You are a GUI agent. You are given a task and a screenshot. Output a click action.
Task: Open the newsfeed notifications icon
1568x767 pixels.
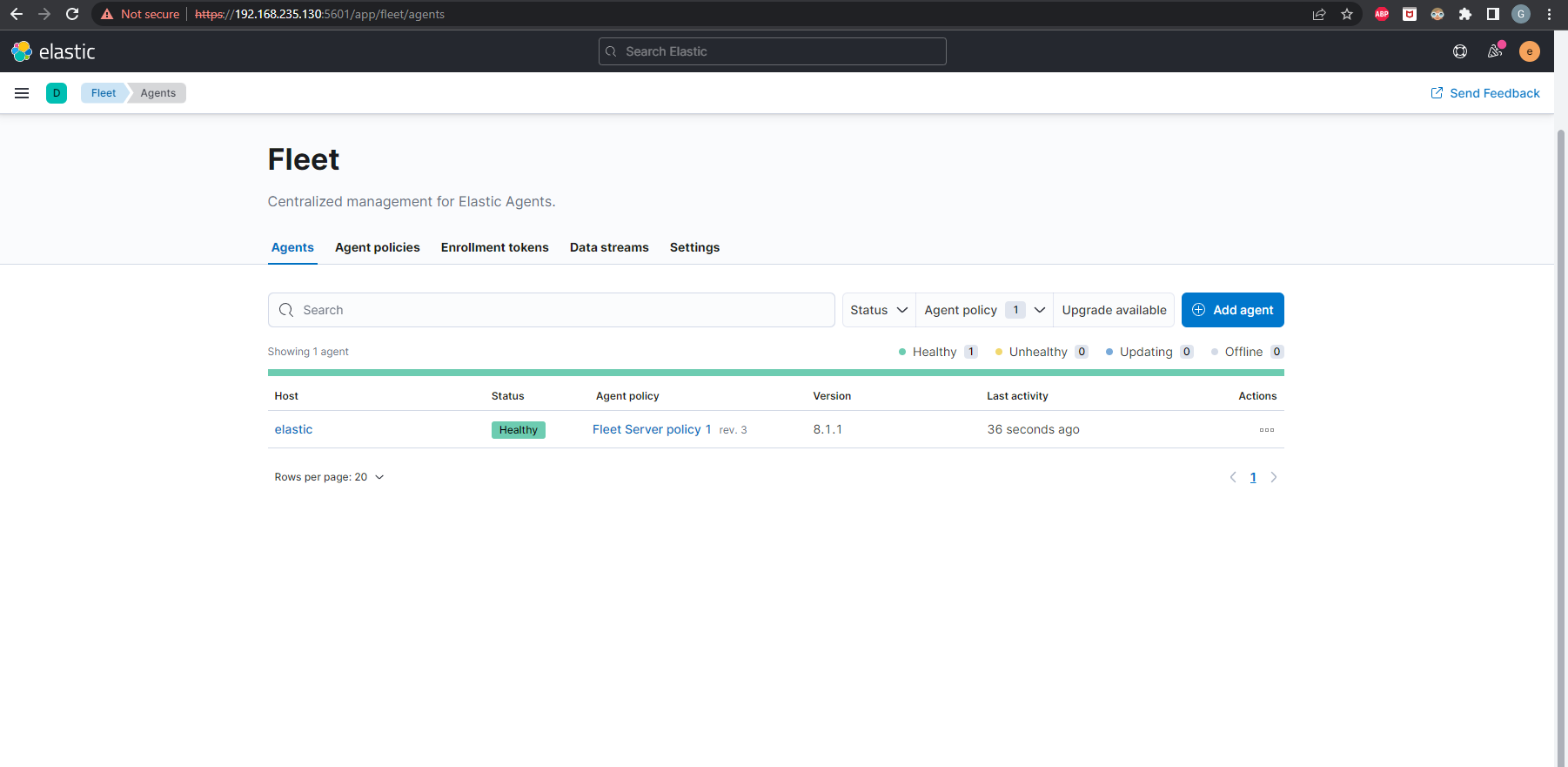1495,51
